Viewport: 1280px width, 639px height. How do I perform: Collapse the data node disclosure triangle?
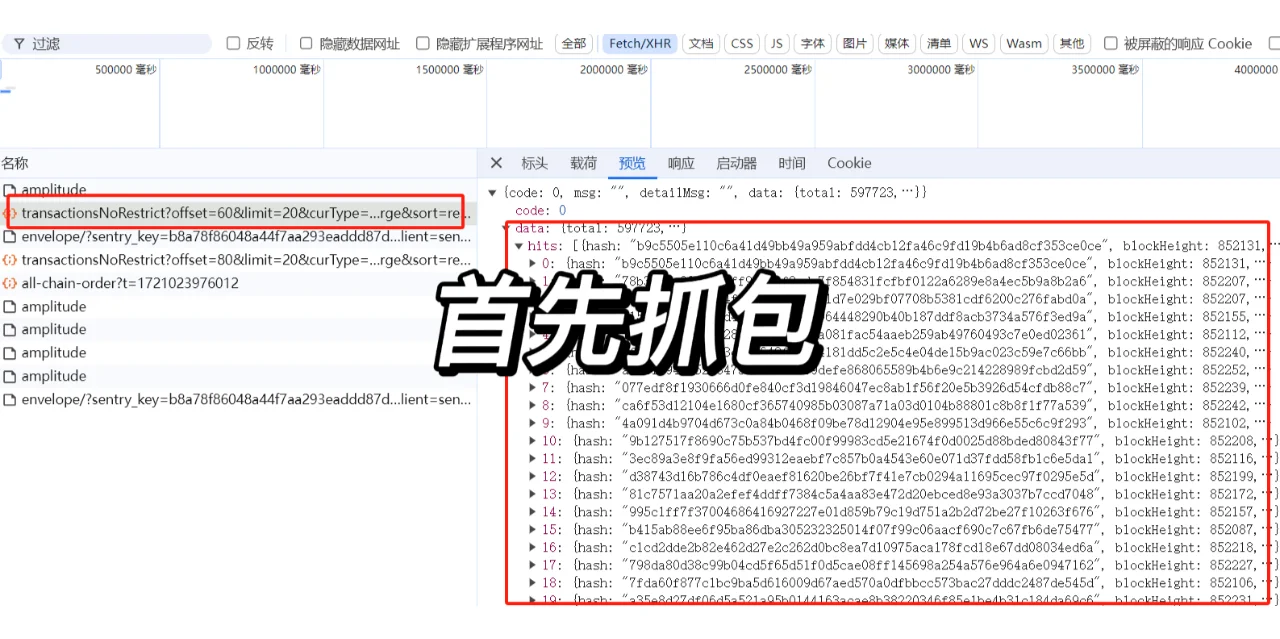coord(505,228)
